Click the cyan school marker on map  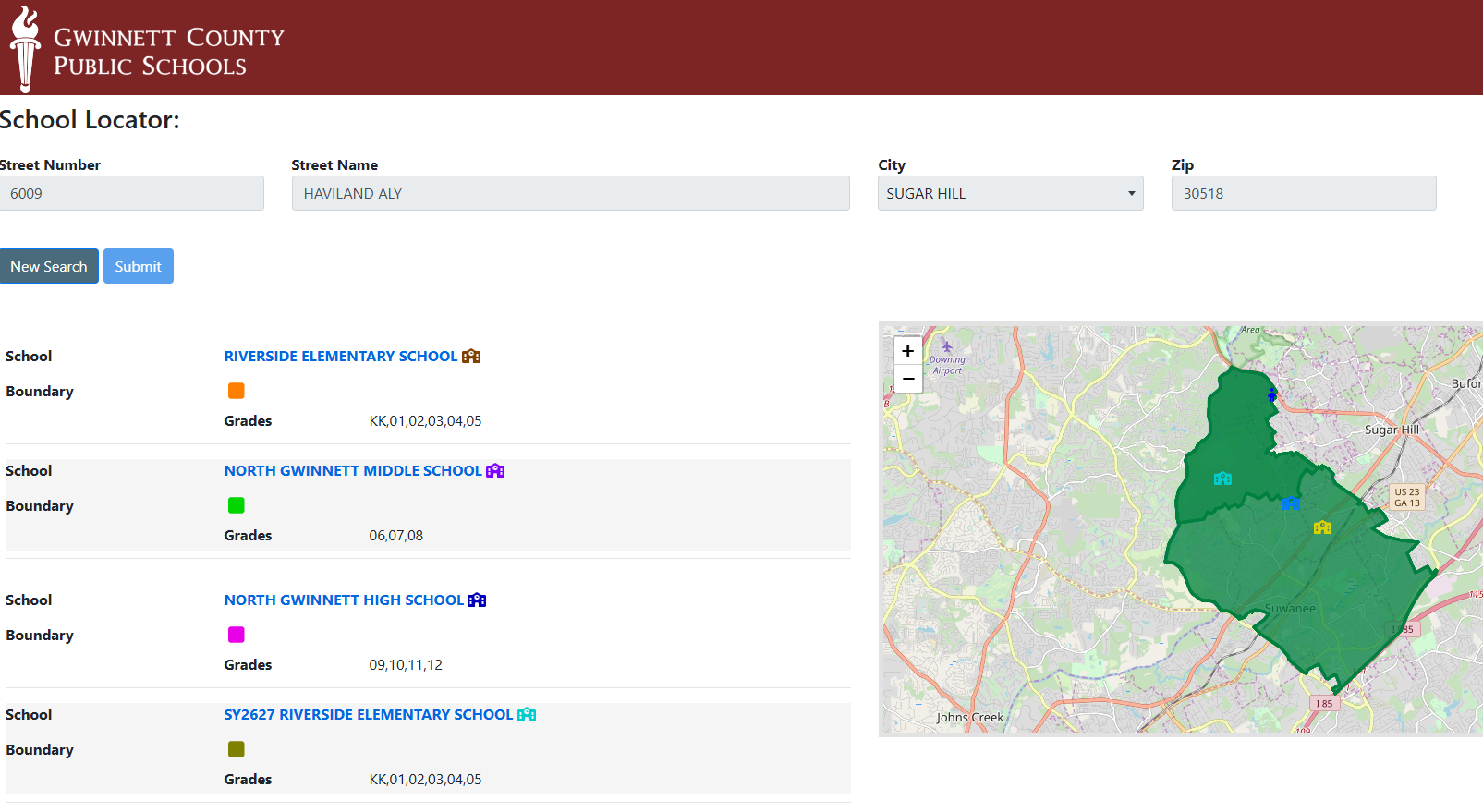(1222, 479)
